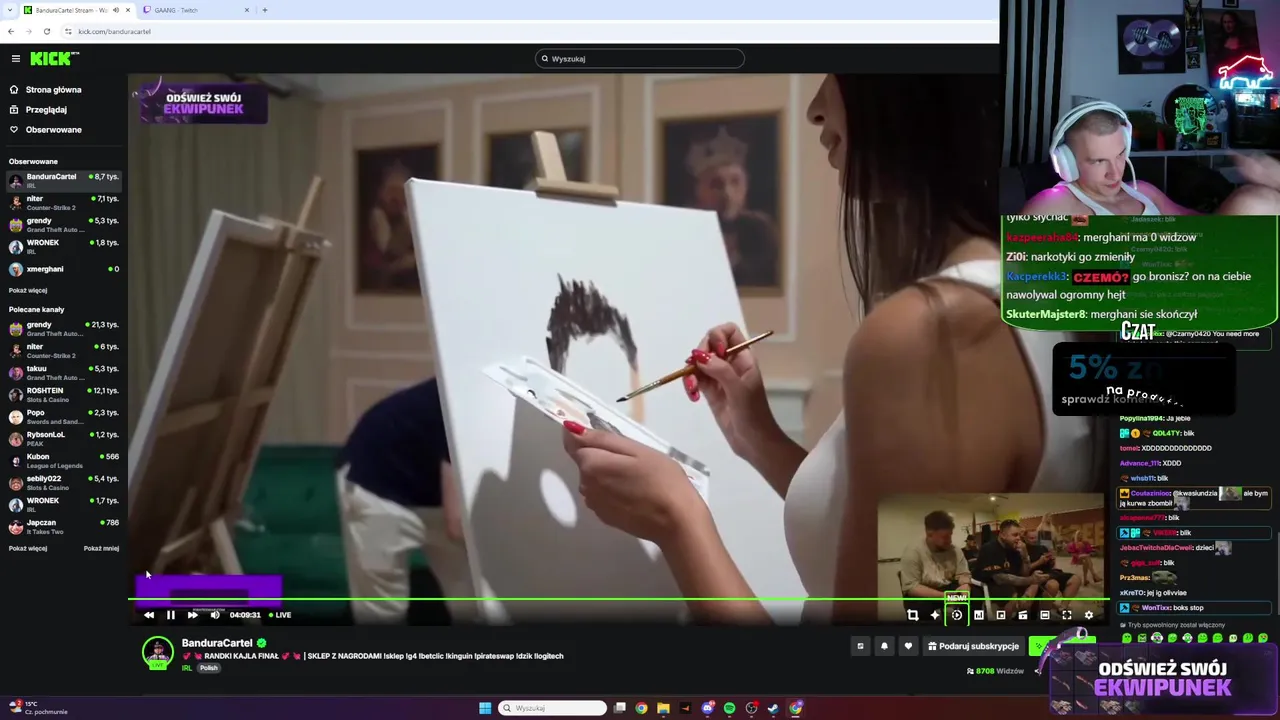Fast forward the stream player

(x=192, y=615)
